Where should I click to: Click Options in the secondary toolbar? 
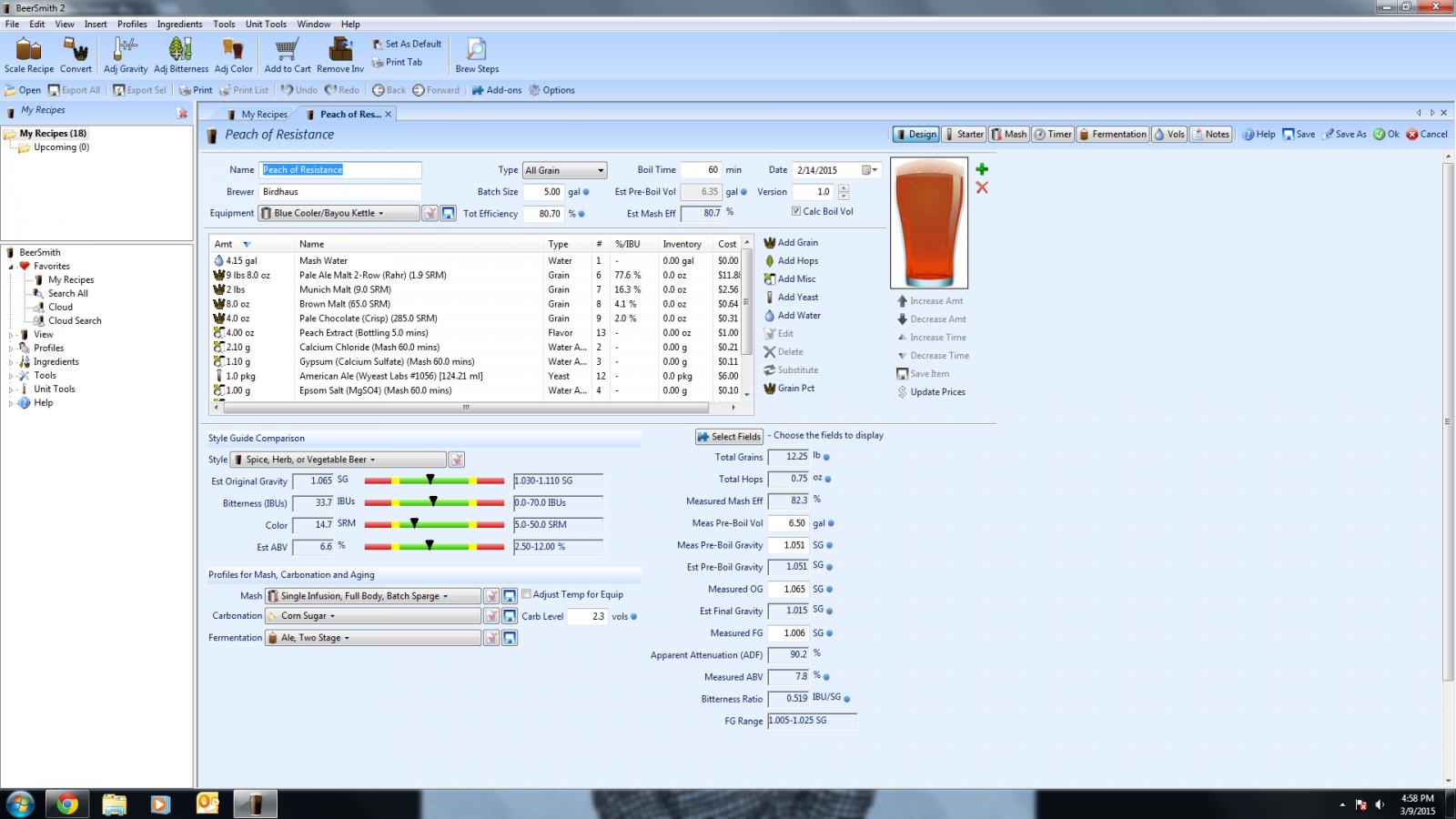[551, 90]
